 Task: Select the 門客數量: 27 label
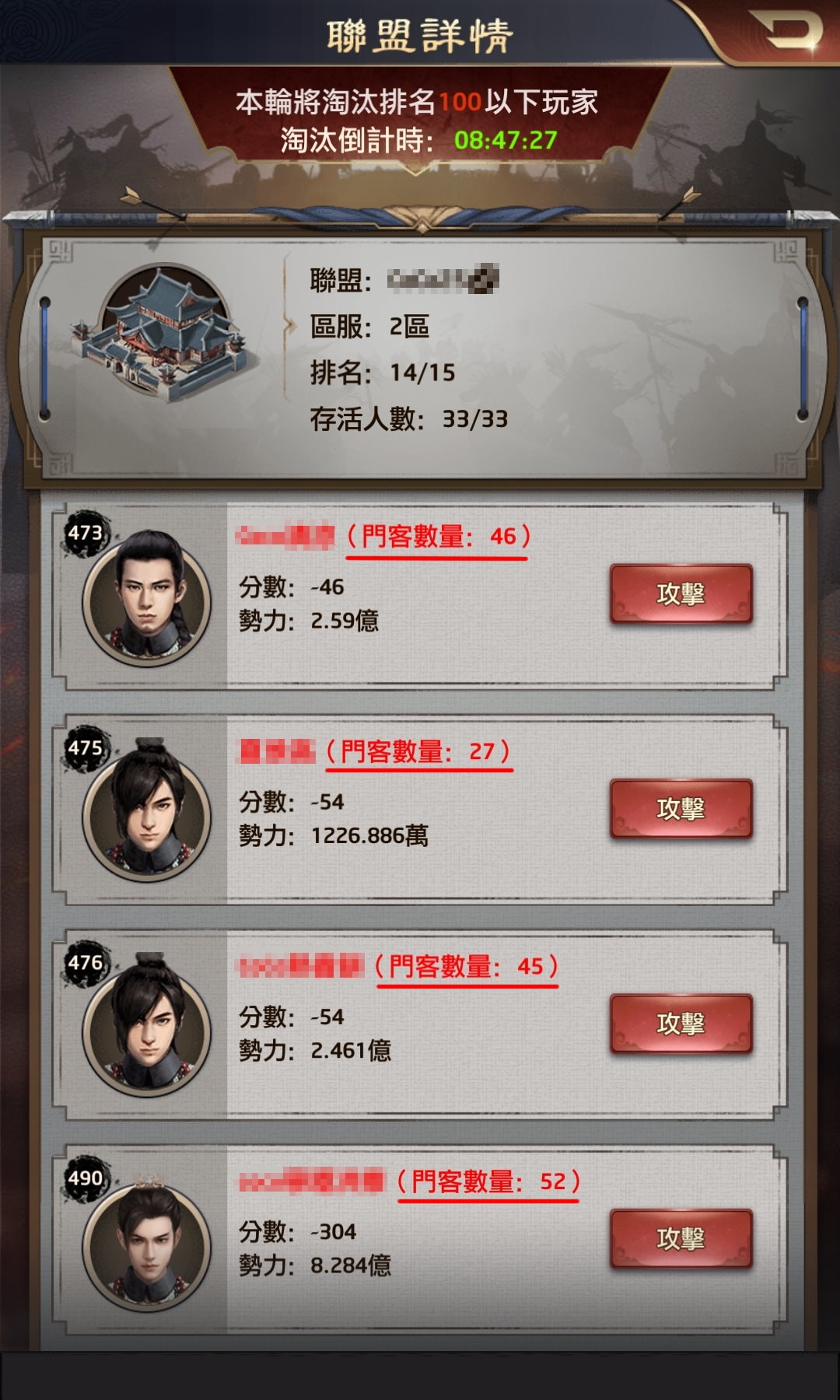418,751
